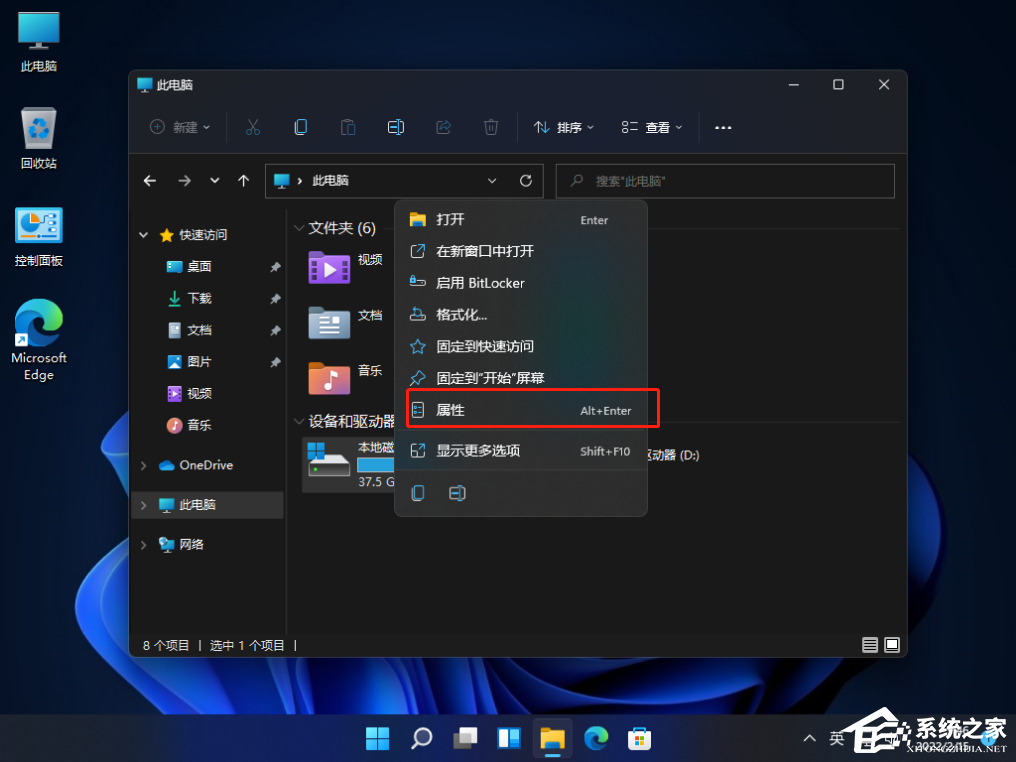
Task: Click the 英 input language indicator
Action: click(837, 738)
